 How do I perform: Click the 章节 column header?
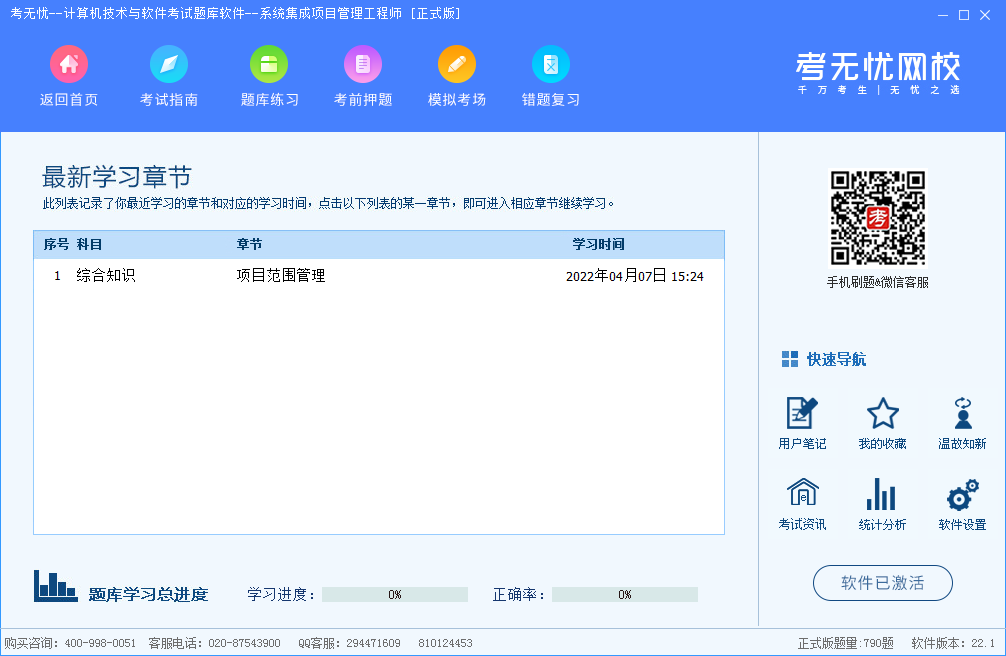coord(249,245)
